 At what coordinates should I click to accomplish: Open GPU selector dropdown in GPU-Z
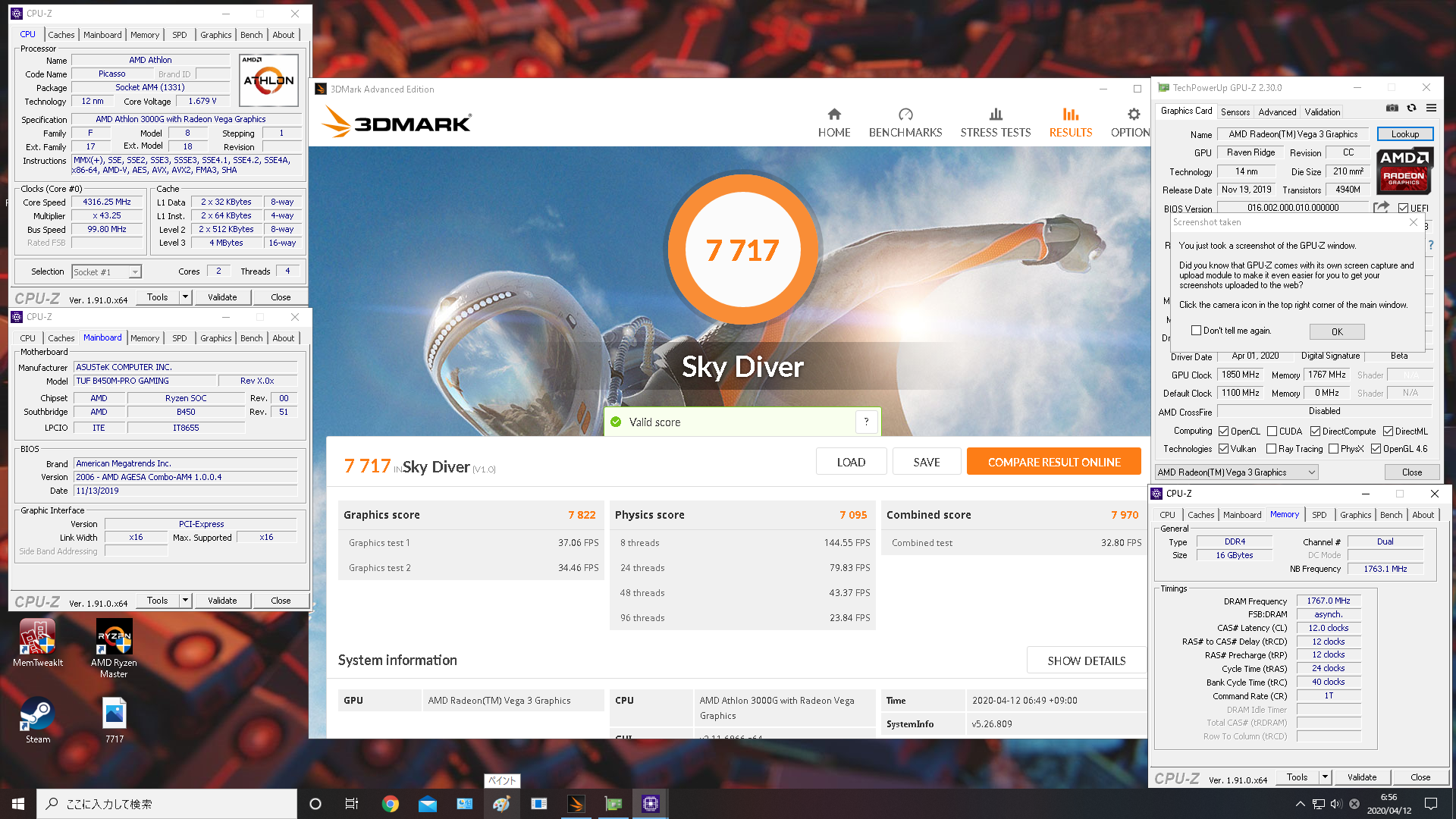1237,472
